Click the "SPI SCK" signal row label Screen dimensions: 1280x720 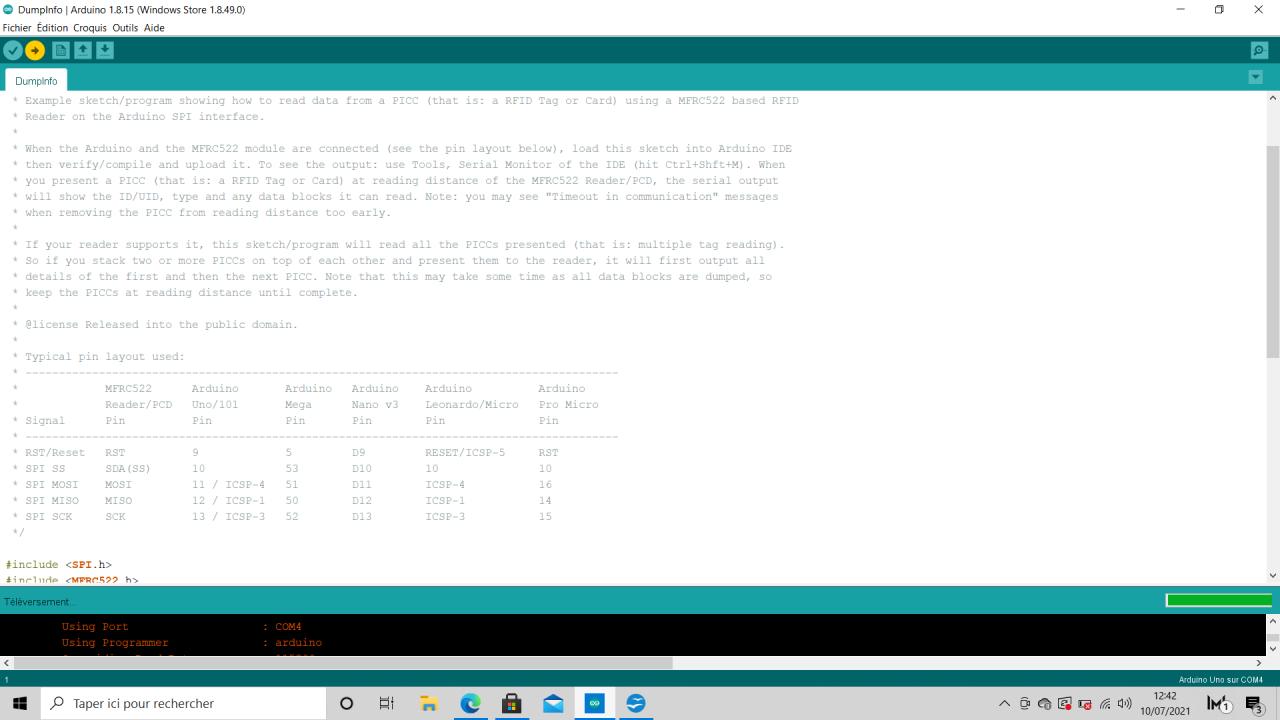[x=48, y=517]
